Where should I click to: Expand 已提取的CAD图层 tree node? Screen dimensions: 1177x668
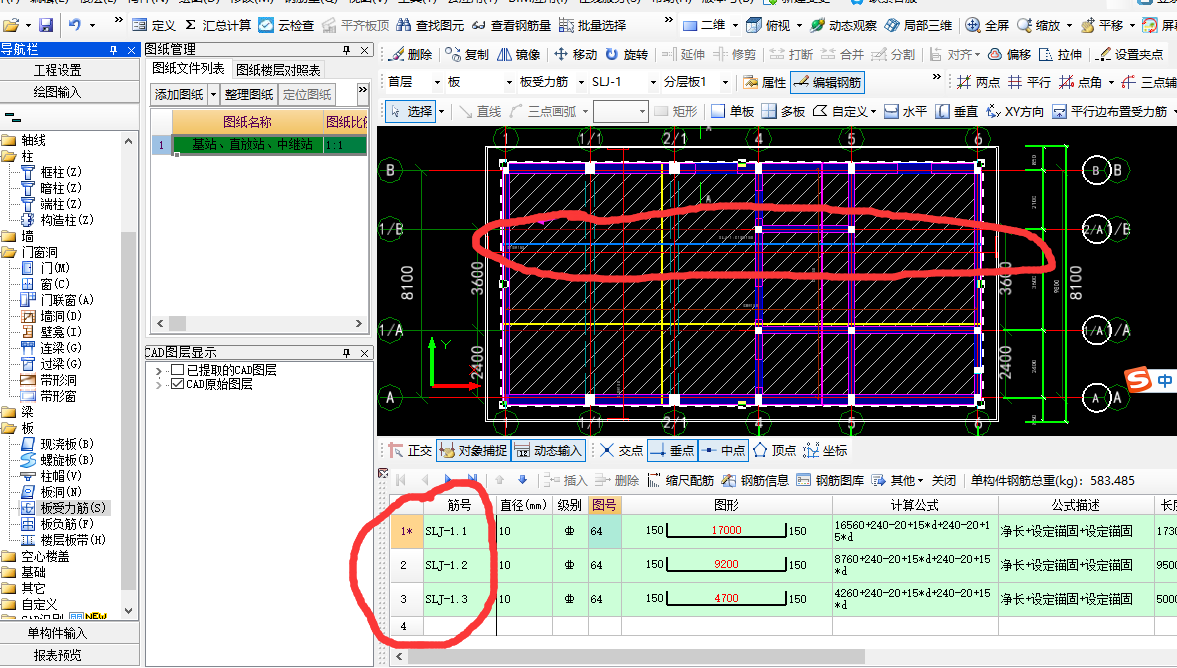click(158, 370)
